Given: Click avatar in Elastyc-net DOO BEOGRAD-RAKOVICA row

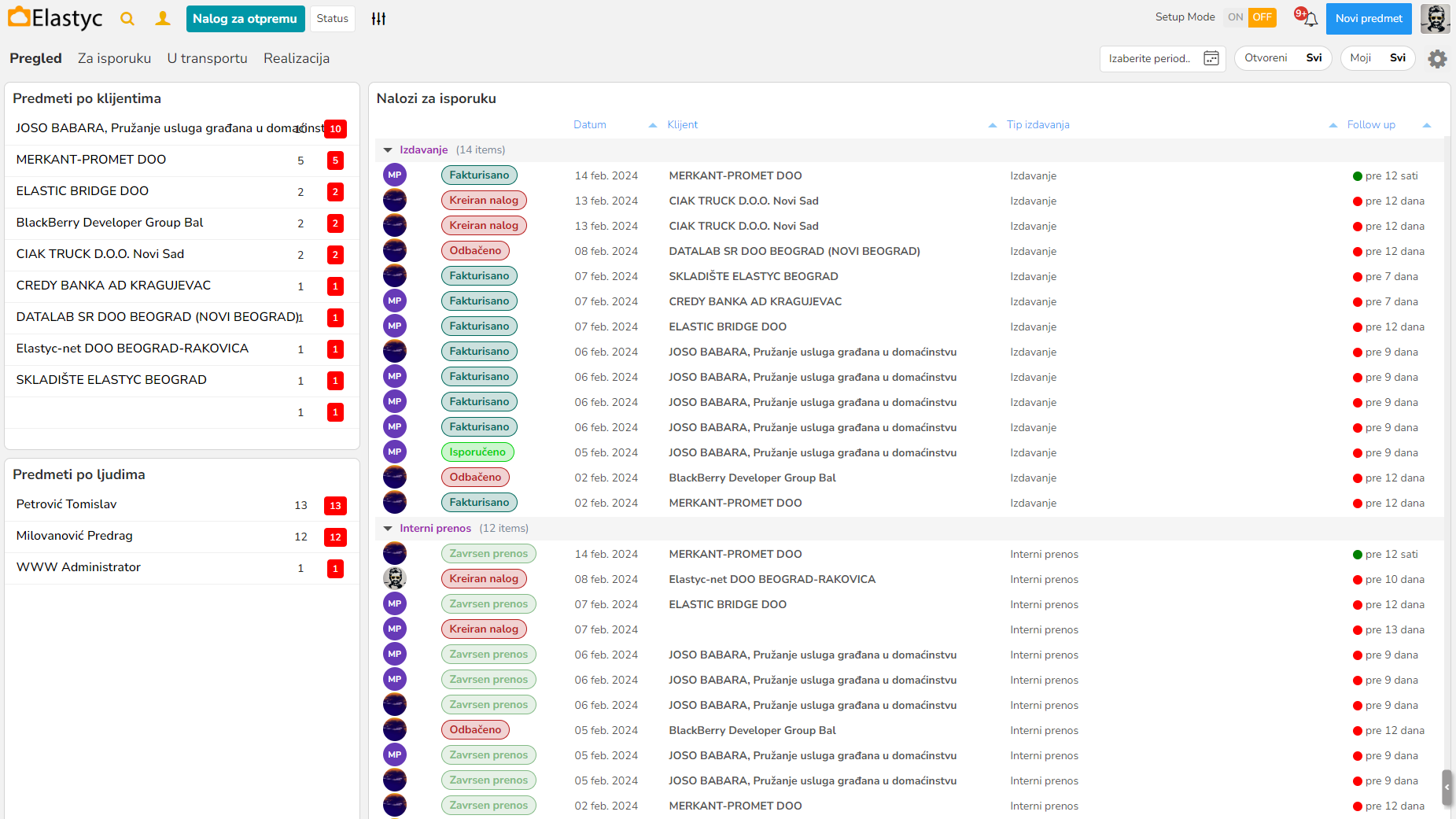Looking at the screenshot, I should point(395,579).
